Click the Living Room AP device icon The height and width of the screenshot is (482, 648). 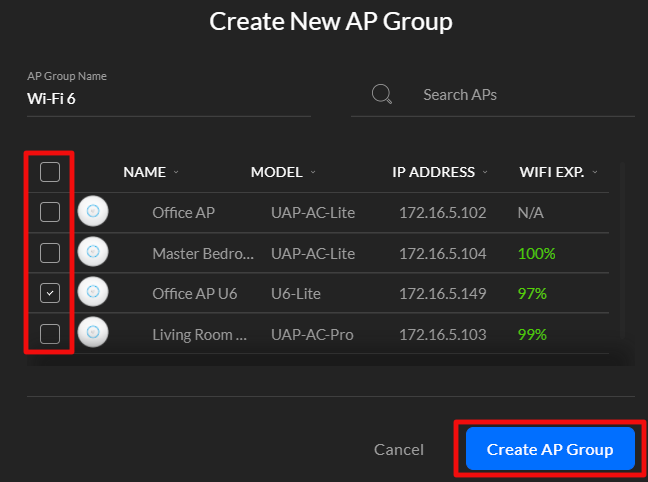point(93,333)
